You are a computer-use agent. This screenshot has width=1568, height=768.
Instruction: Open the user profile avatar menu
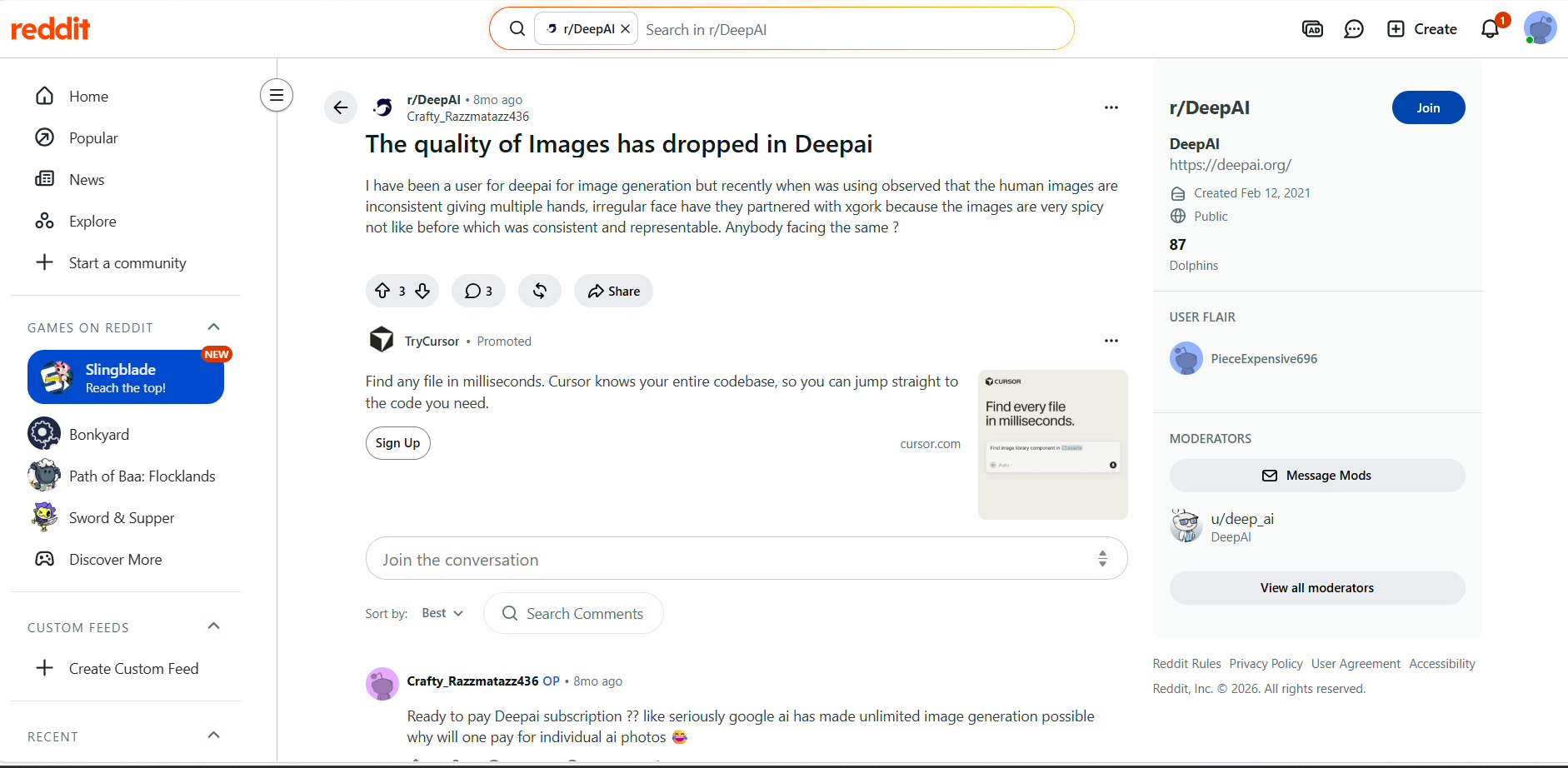click(1540, 28)
